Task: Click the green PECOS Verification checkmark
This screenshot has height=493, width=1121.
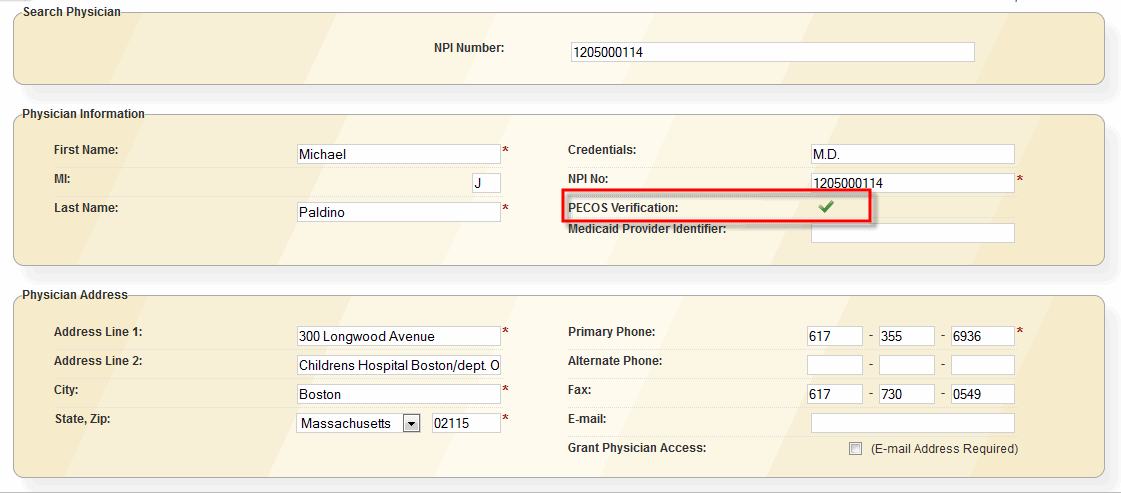Action: (826, 206)
